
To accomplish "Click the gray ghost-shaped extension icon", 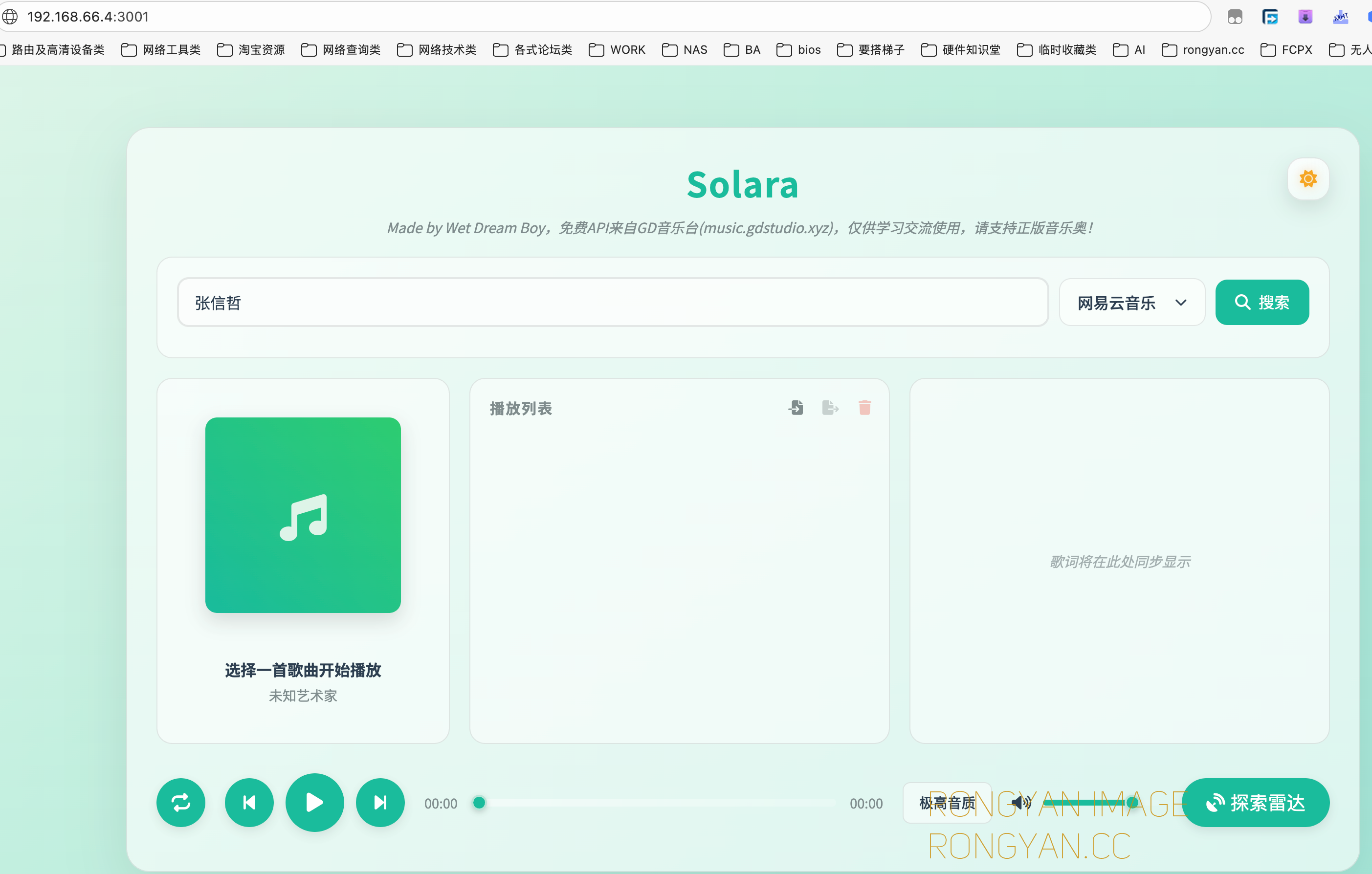I will point(1235,17).
